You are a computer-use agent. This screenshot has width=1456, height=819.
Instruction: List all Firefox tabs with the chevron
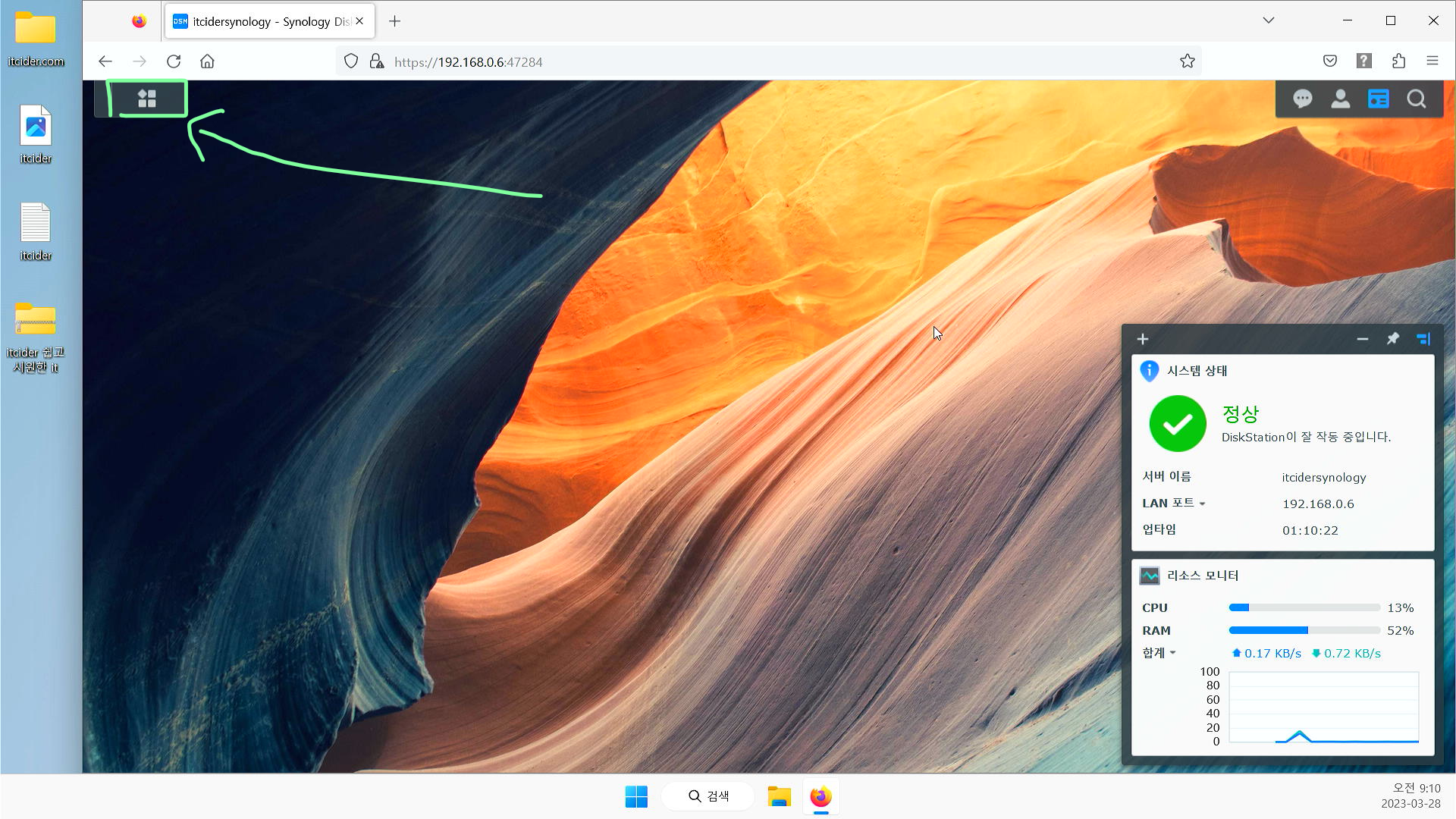1268,20
